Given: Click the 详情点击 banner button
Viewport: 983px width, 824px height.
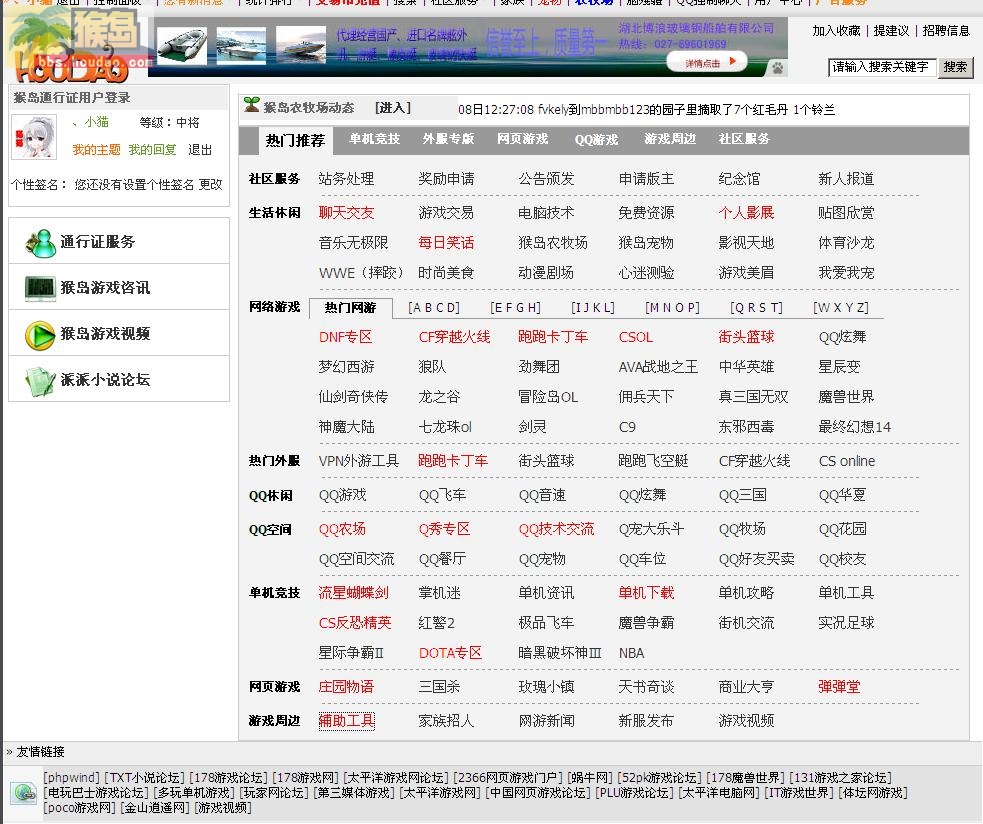Looking at the screenshot, I should coord(707,63).
